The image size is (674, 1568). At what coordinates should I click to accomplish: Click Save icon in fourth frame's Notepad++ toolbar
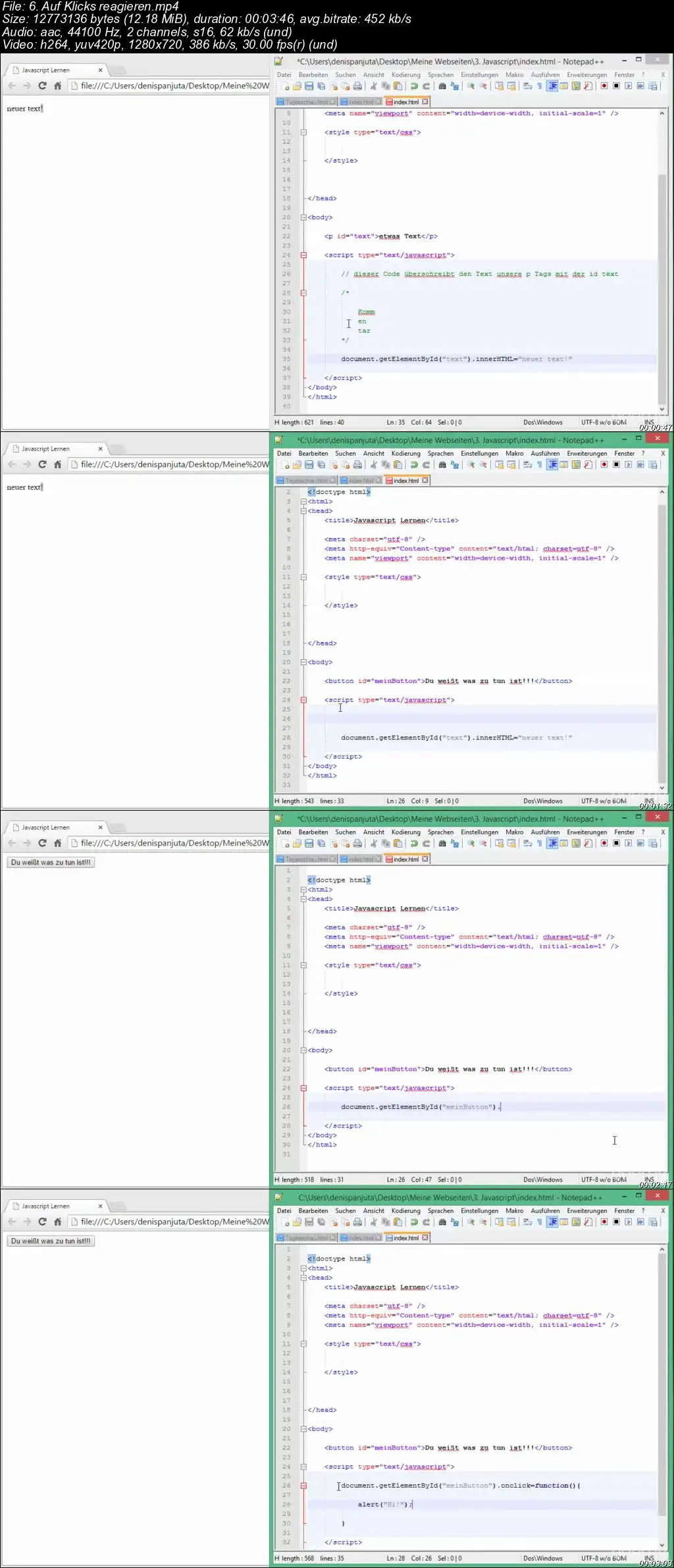click(x=309, y=1222)
